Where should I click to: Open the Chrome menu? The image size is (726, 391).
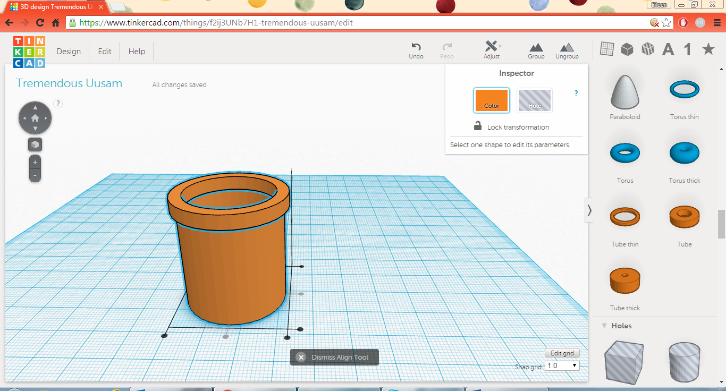[x=717, y=23]
